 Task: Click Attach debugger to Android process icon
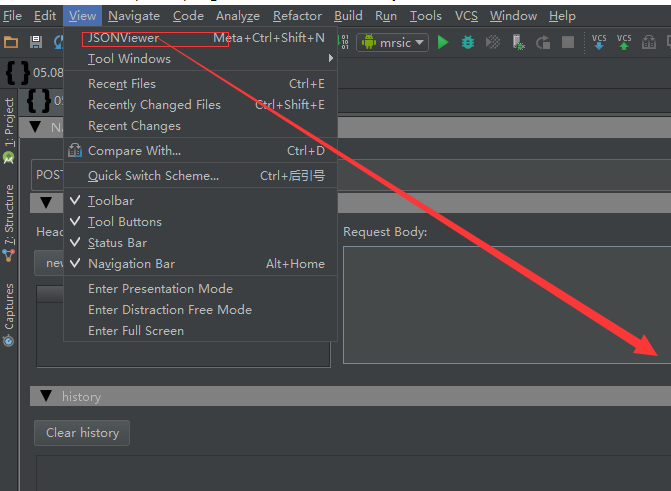518,42
